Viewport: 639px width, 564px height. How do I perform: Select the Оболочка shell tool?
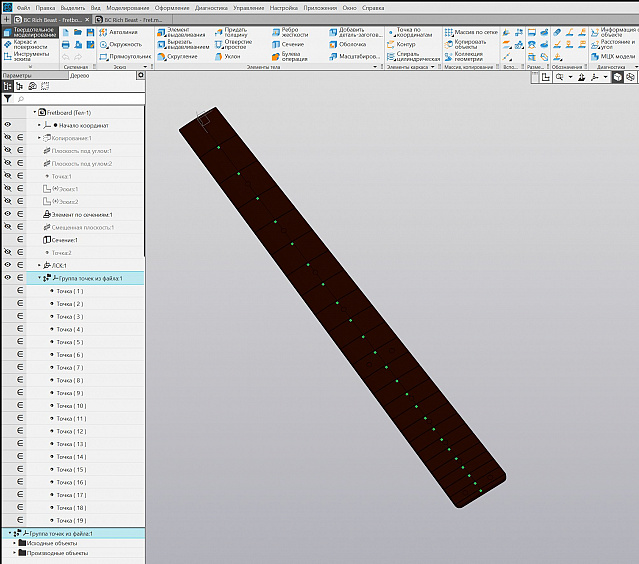coord(352,44)
